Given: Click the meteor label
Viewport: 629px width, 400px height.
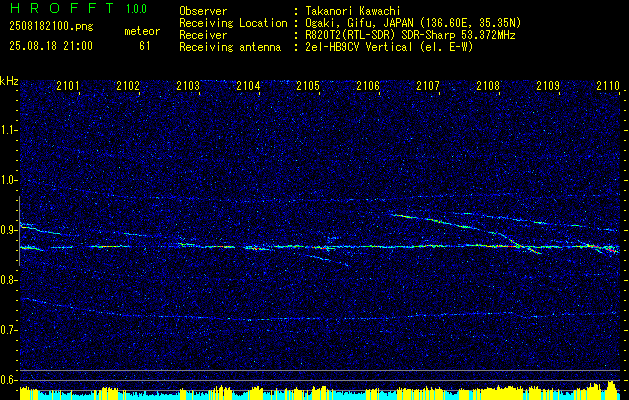Looking at the screenshot, I should 142,31.
